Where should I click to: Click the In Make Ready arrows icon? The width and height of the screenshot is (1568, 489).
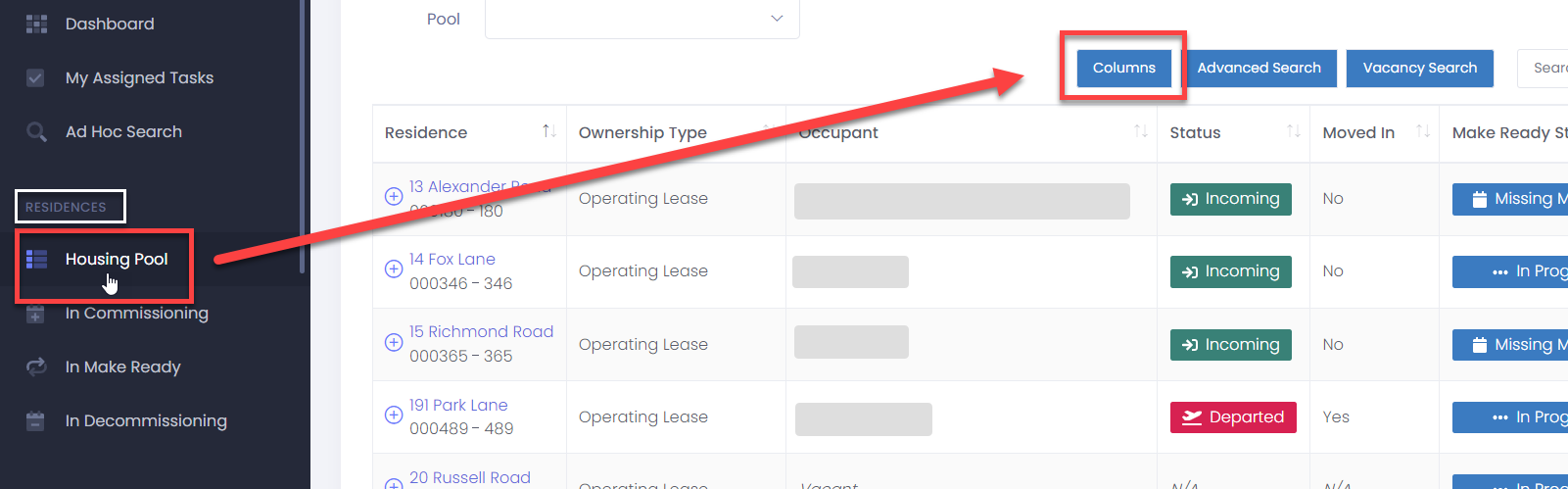point(36,367)
